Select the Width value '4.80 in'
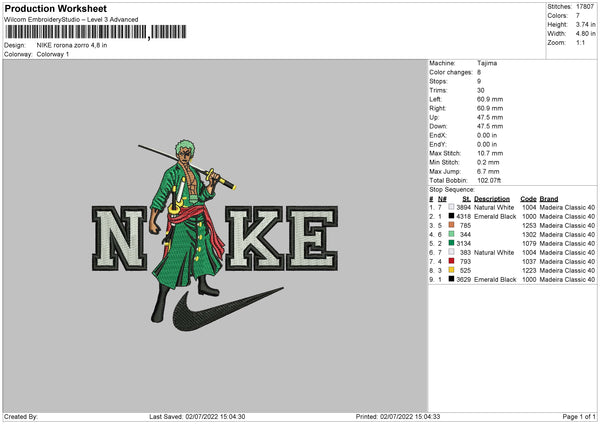 click(x=585, y=34)
